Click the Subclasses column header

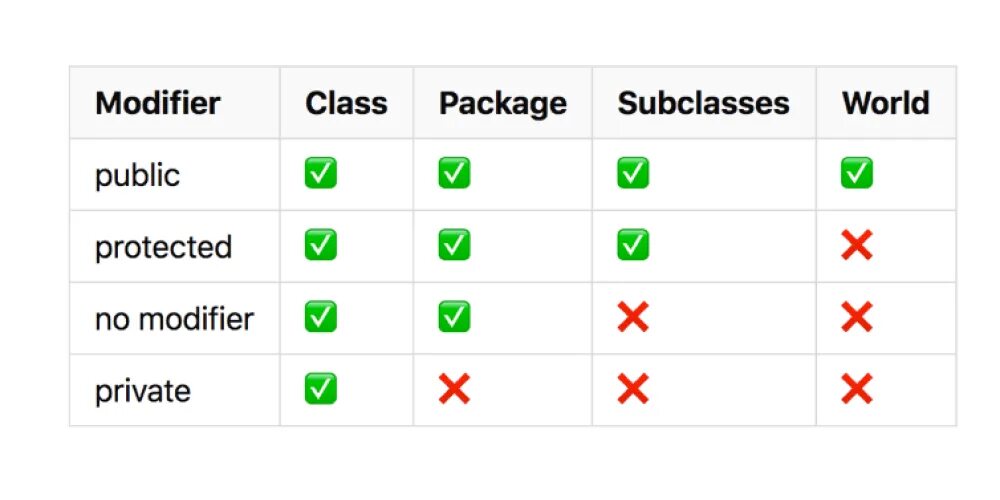703,103
